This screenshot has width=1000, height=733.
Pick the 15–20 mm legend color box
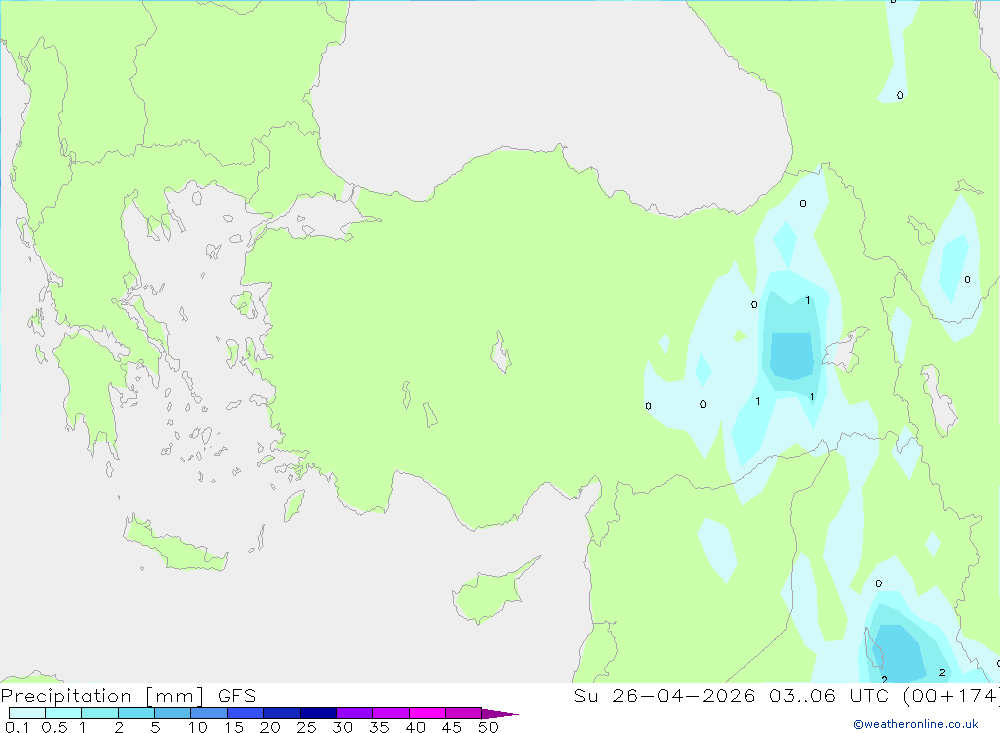(246, 713)
